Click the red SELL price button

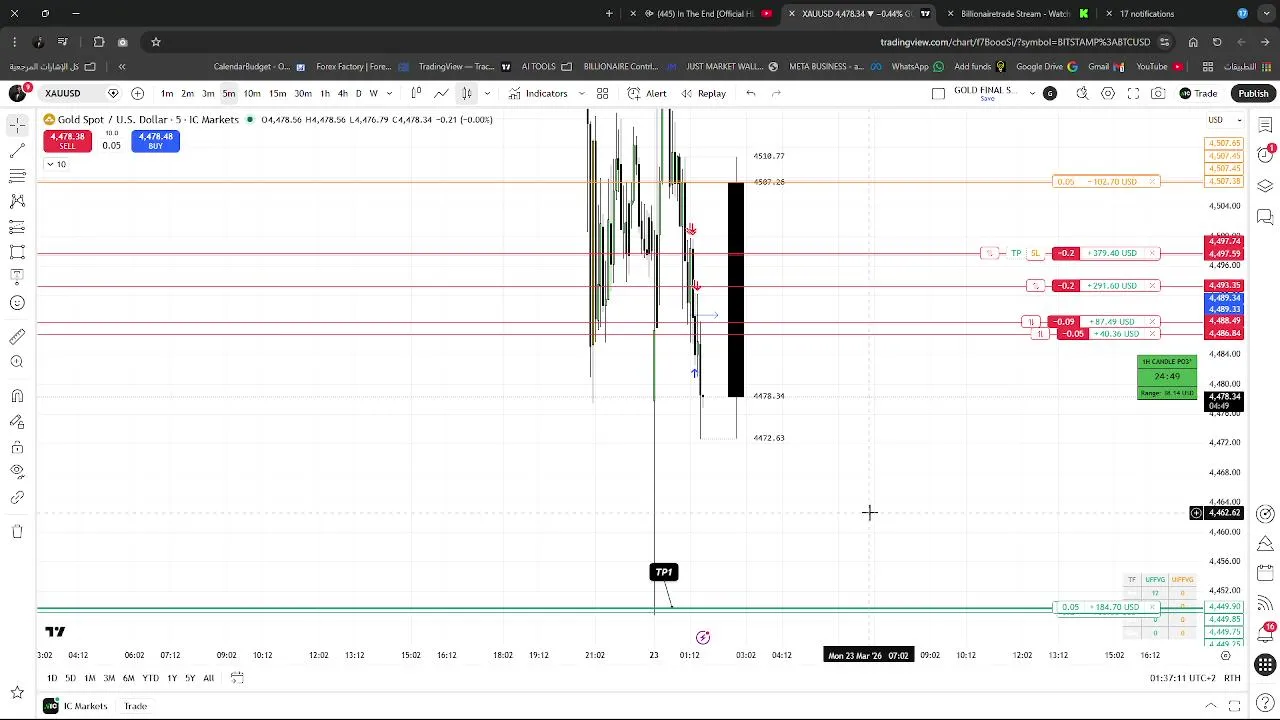point(67,141)
